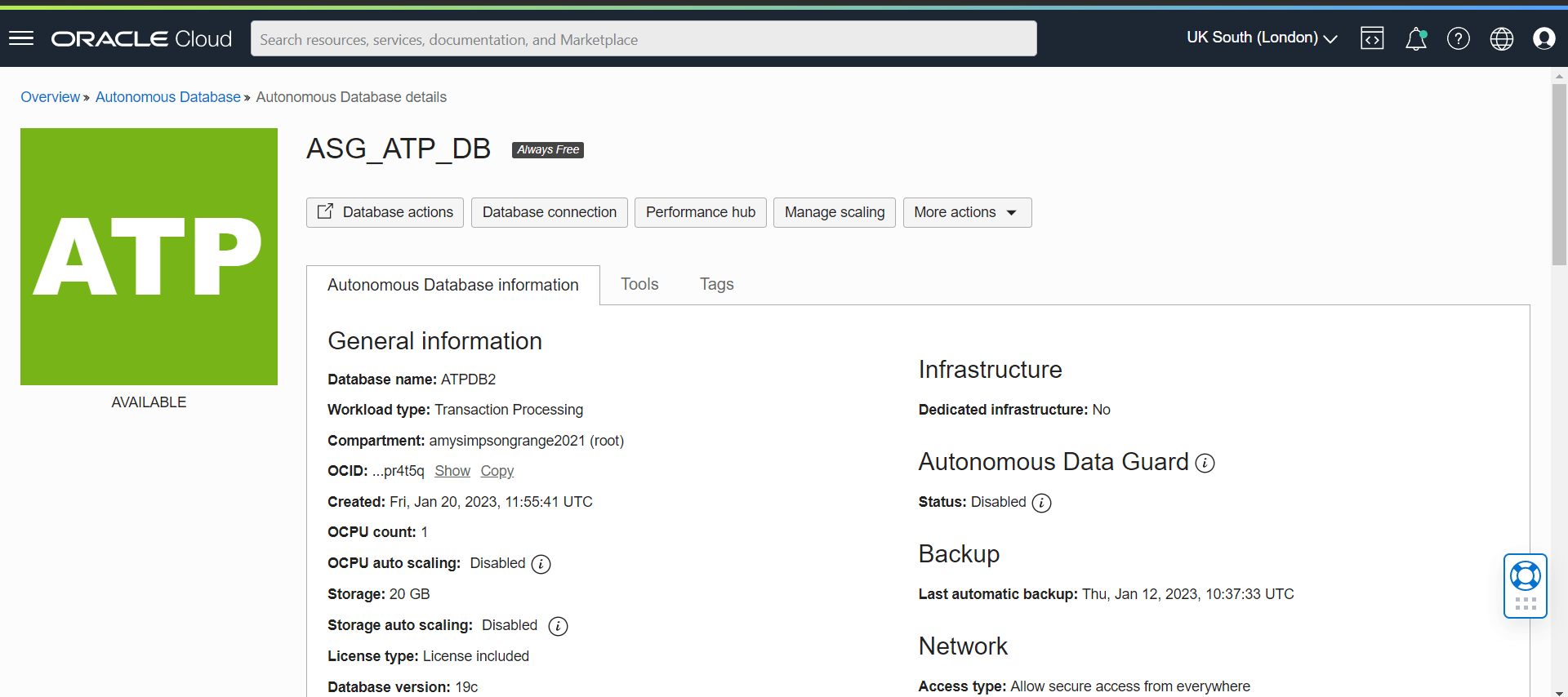The width and height of the screenshot is (1568, 697).
Task: Click Created date Fri, Jan 20, 2023
Action: [491, 502]
